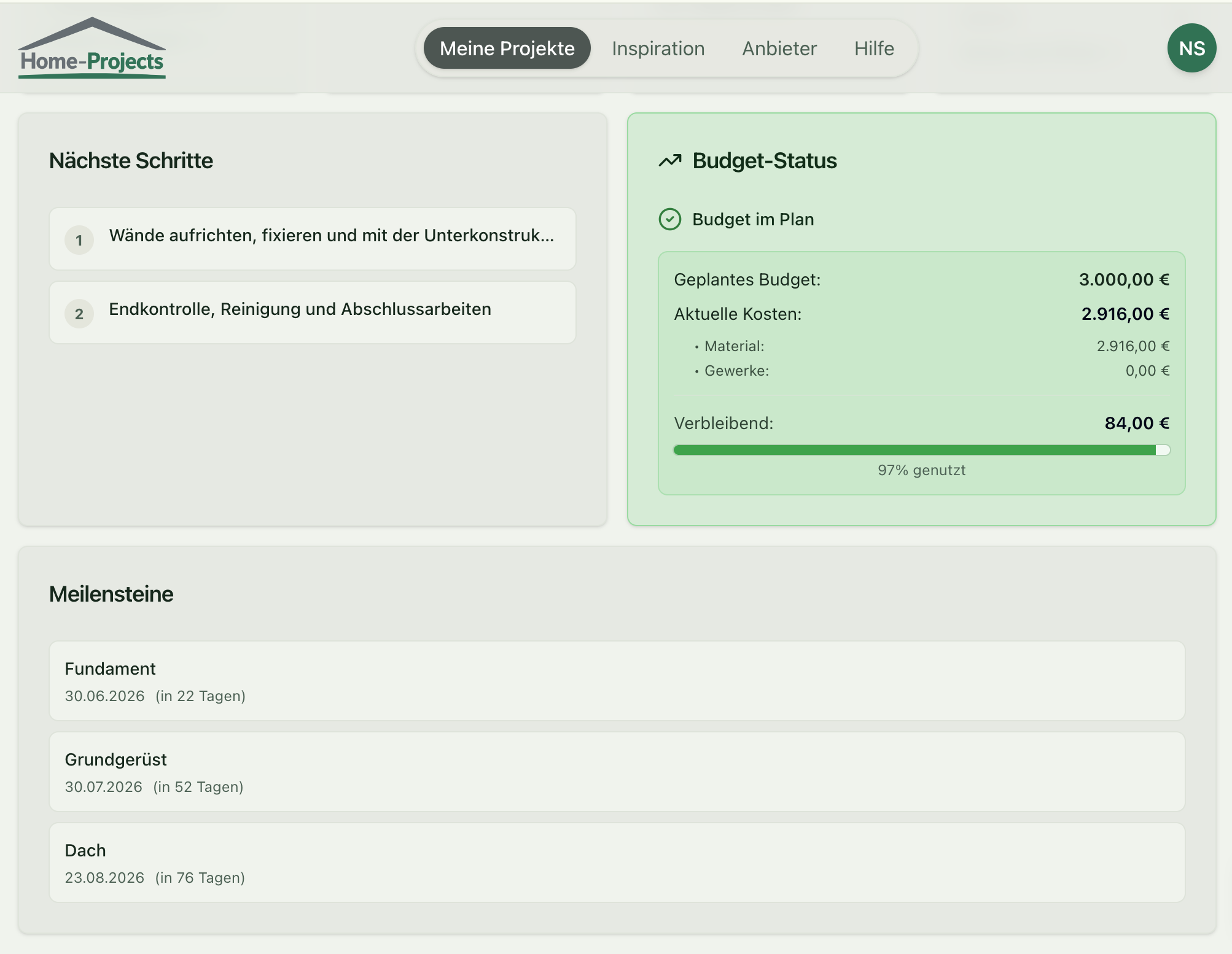Click the Nächste Schritte heading
Image resolution: width=1232 pixels, height=954 pixels.
tap(131, 161)
